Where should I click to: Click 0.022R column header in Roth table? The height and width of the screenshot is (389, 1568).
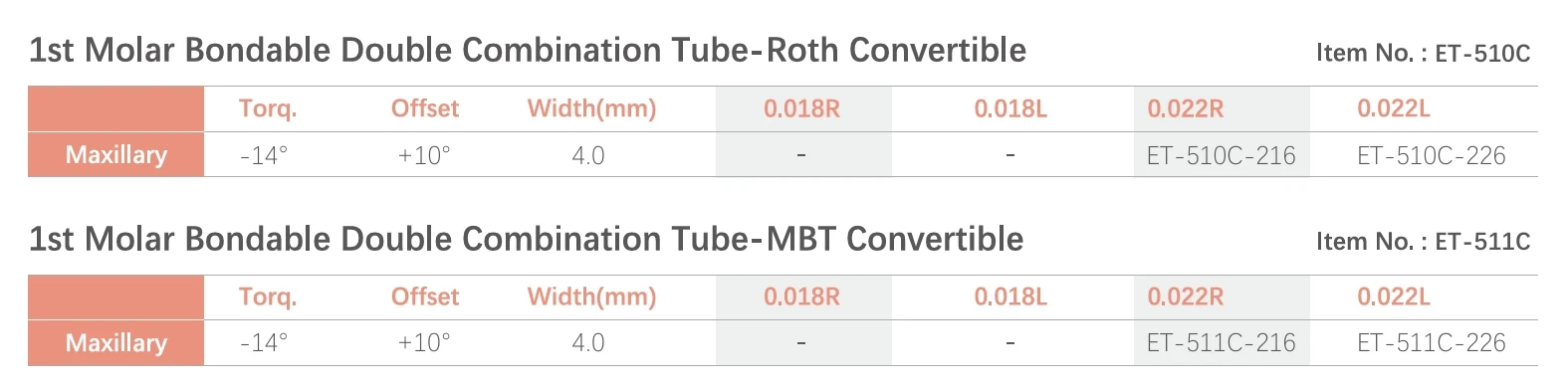click(x=1185, y=108)
